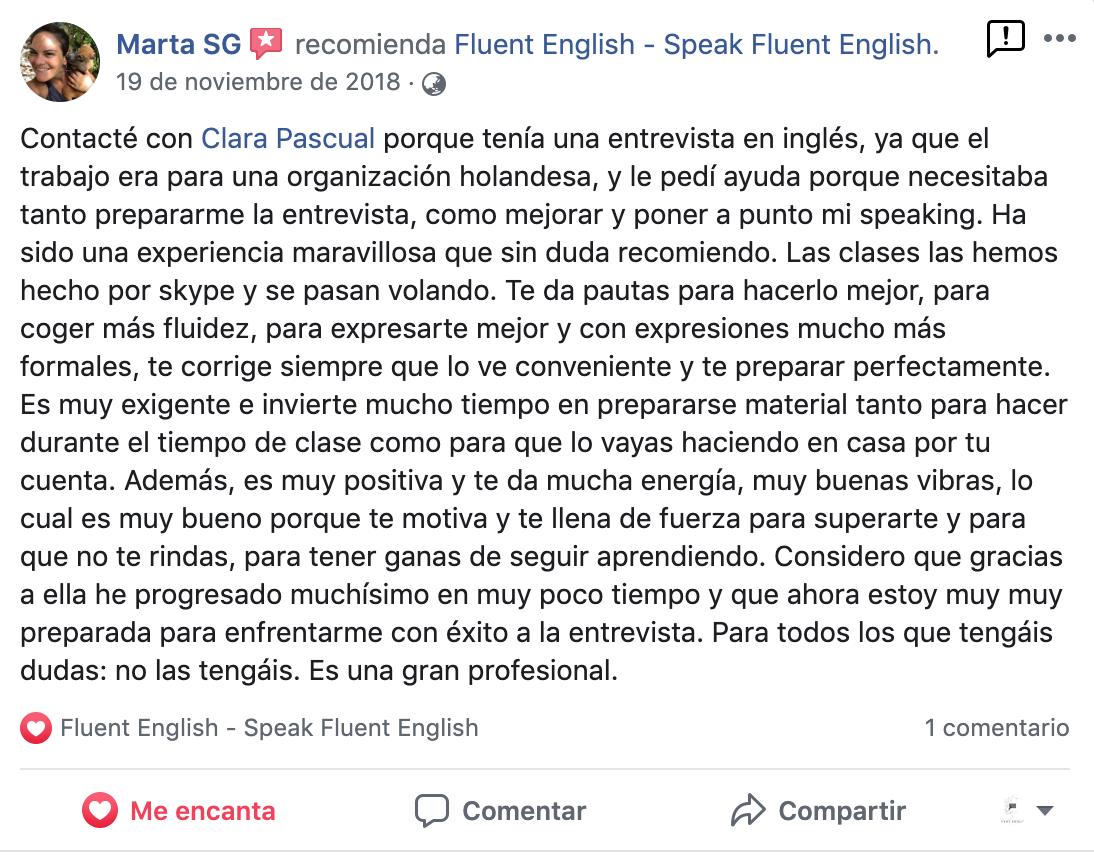Click Marta SG's profile picture
The image size is (1094, 862).
pyautogui.click(x=60, y=62)
